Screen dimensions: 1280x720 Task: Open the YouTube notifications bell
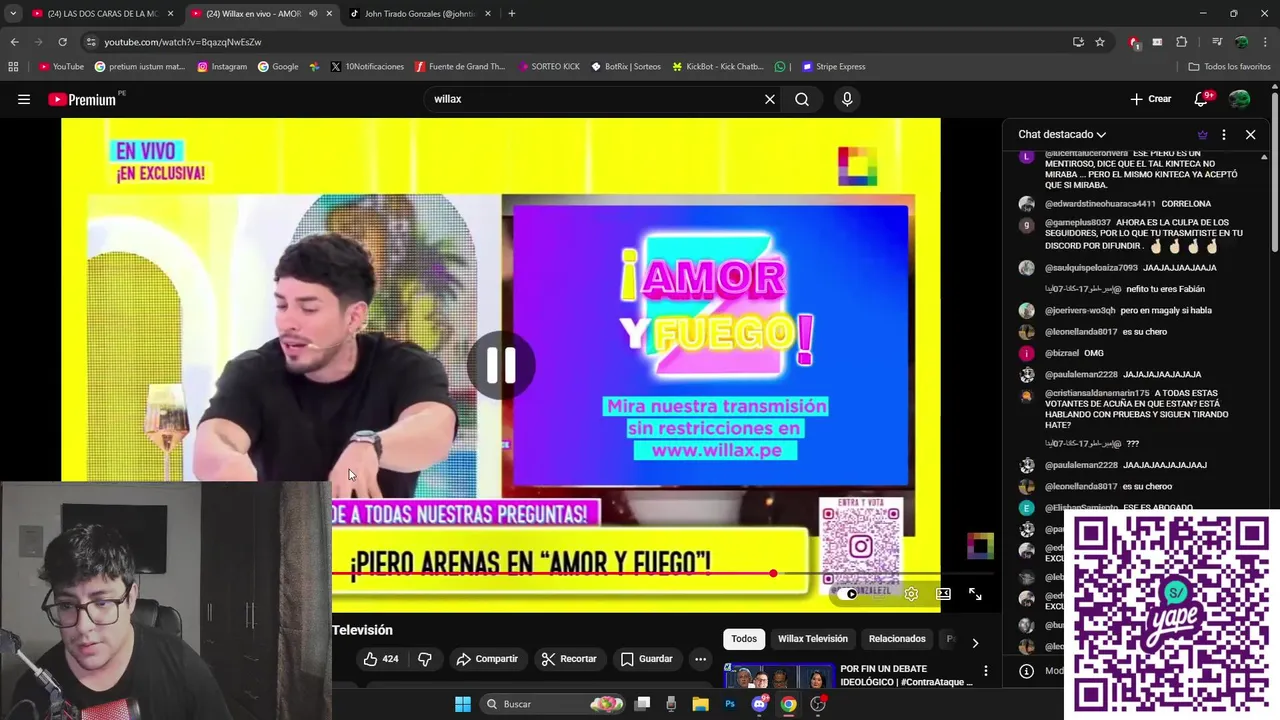coord(1202,99)
